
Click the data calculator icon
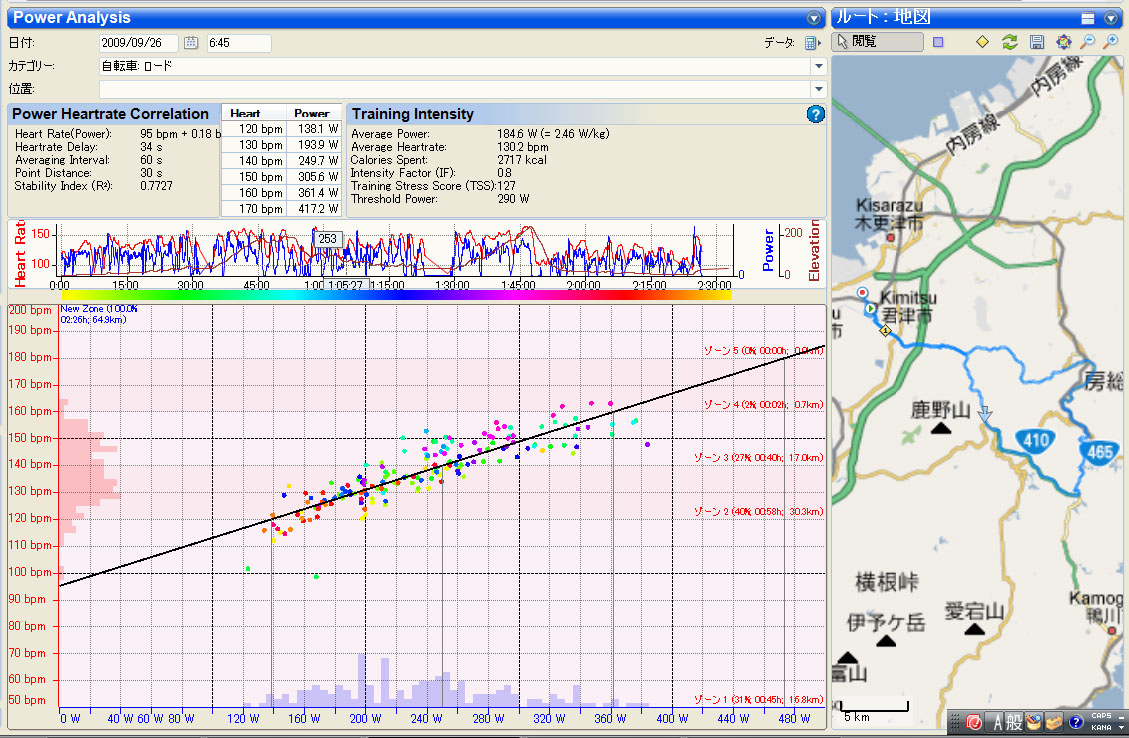[x=812, y=43]
